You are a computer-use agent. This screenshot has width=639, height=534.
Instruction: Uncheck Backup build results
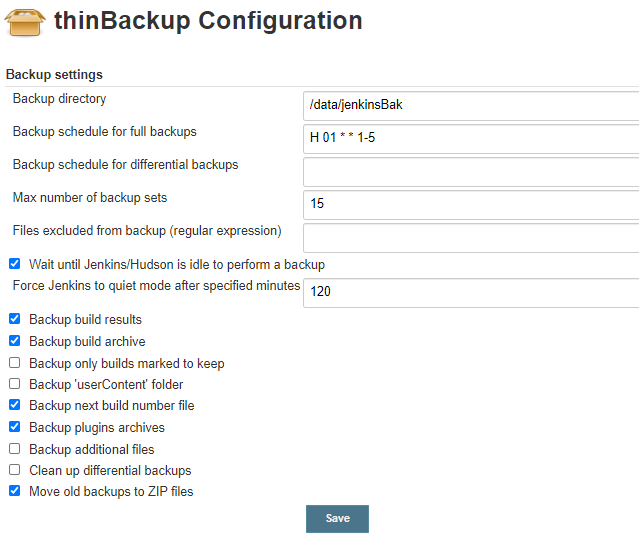pyautogui.click(x=15, y=318)
